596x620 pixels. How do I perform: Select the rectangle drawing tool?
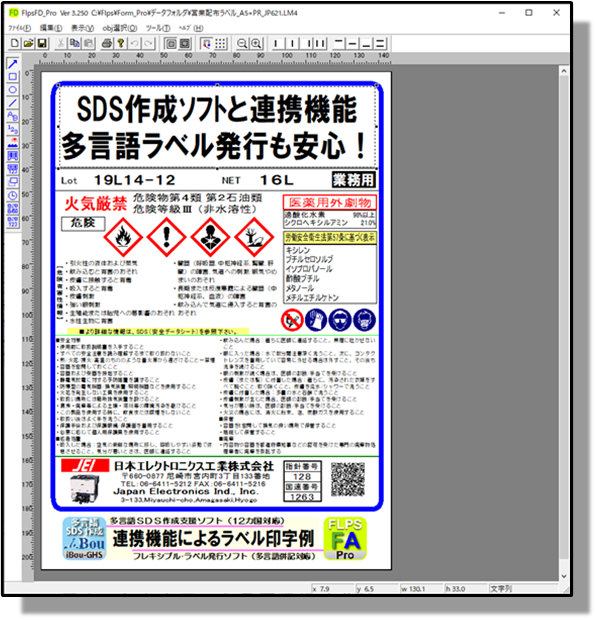(x=13, y=77)
